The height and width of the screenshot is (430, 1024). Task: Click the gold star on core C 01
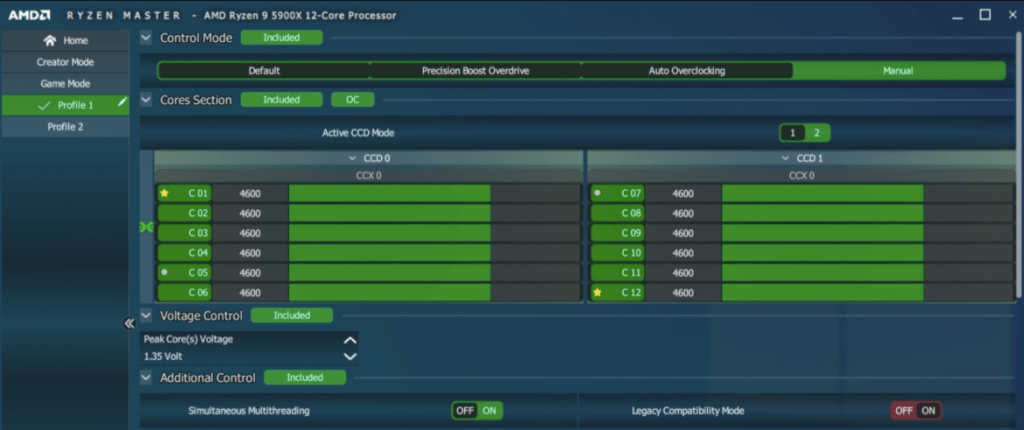[165, 193]
